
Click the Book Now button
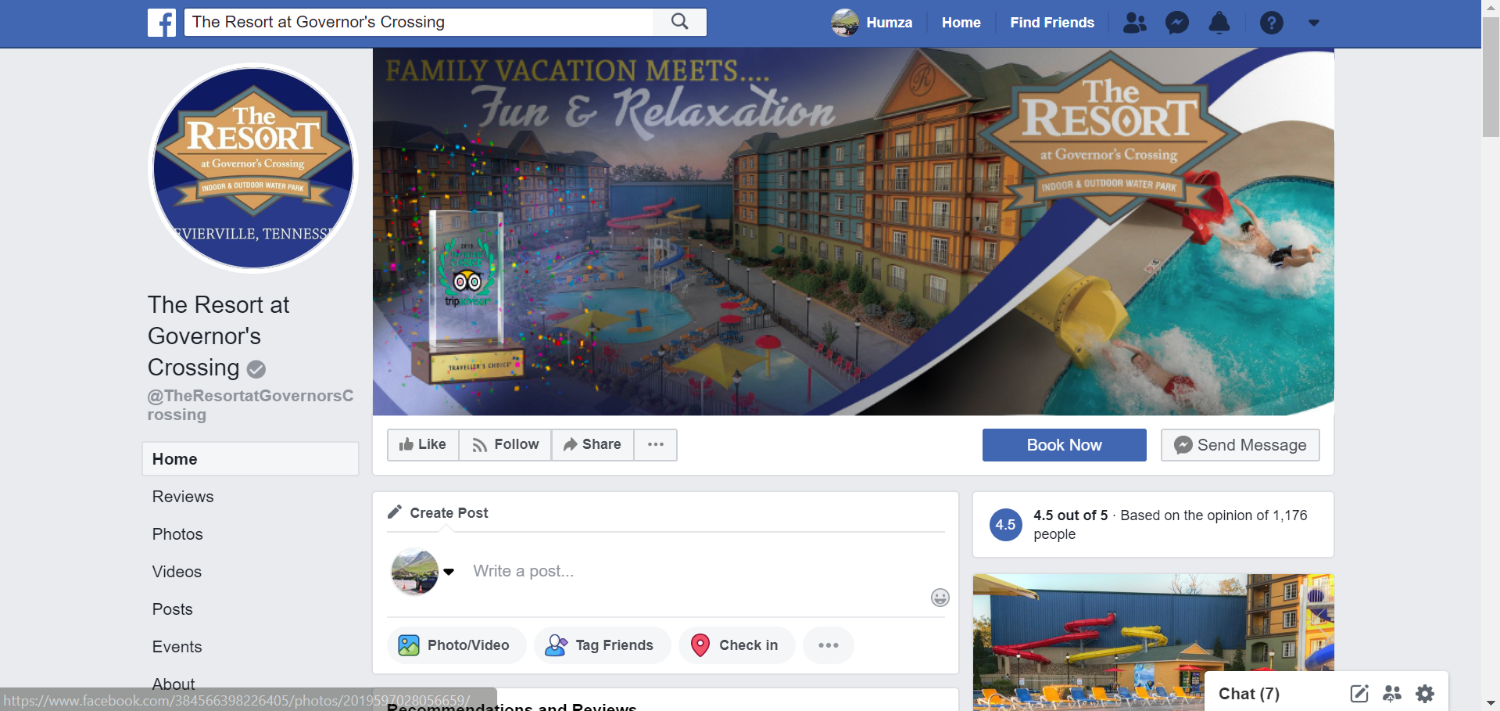point(1064,445)
